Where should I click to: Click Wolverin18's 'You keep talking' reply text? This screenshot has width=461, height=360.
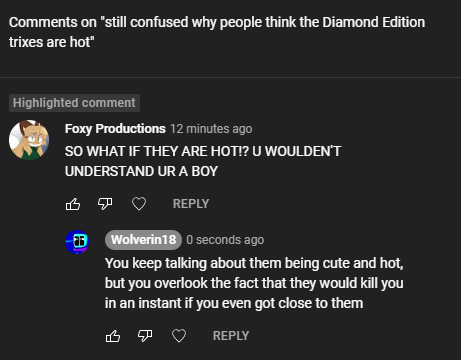[254, 283]
